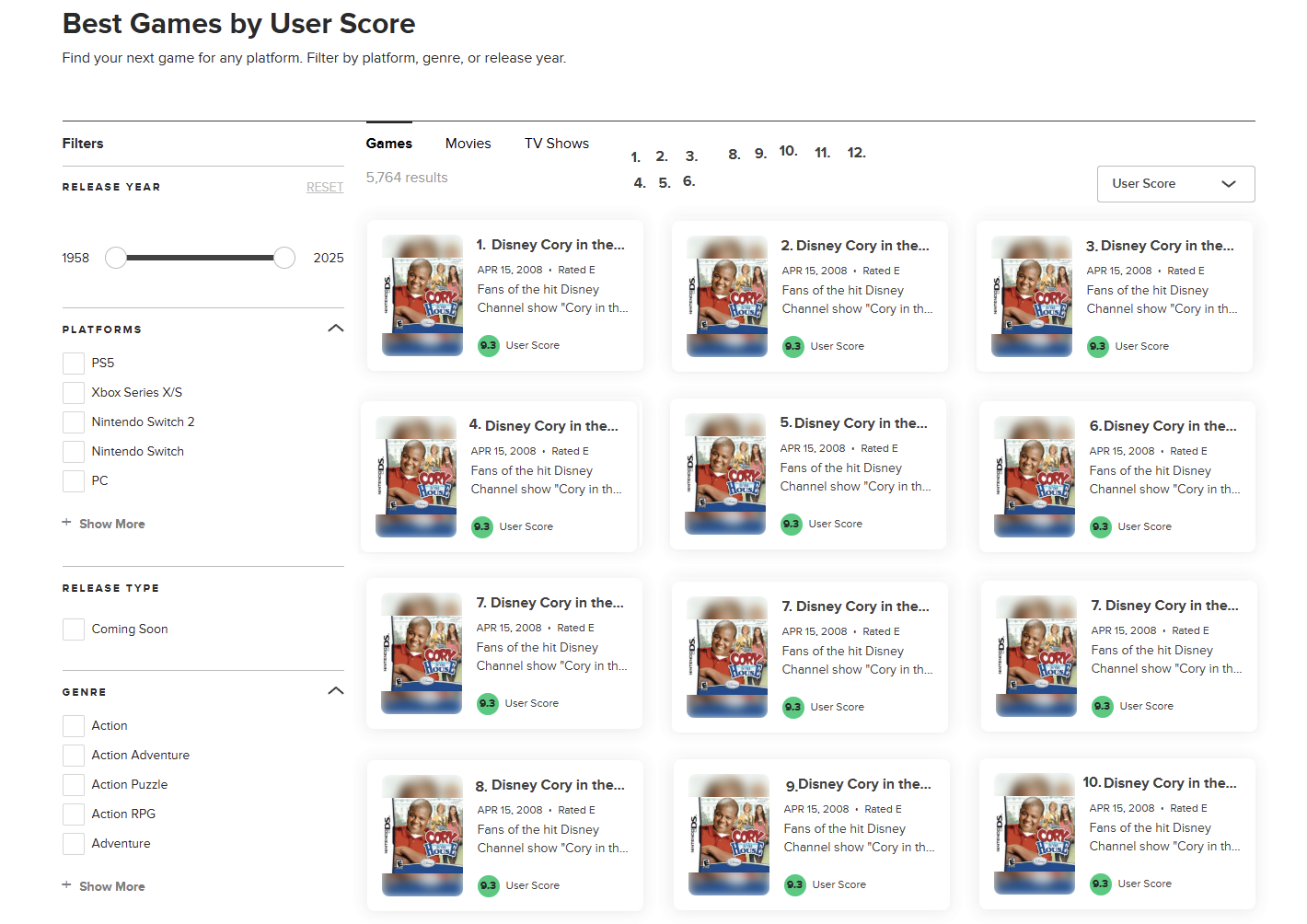The height and width of the screenshot is (924, 1307).
Task: Click the cover thumbnail on game card 4
Action: (416, 477)
